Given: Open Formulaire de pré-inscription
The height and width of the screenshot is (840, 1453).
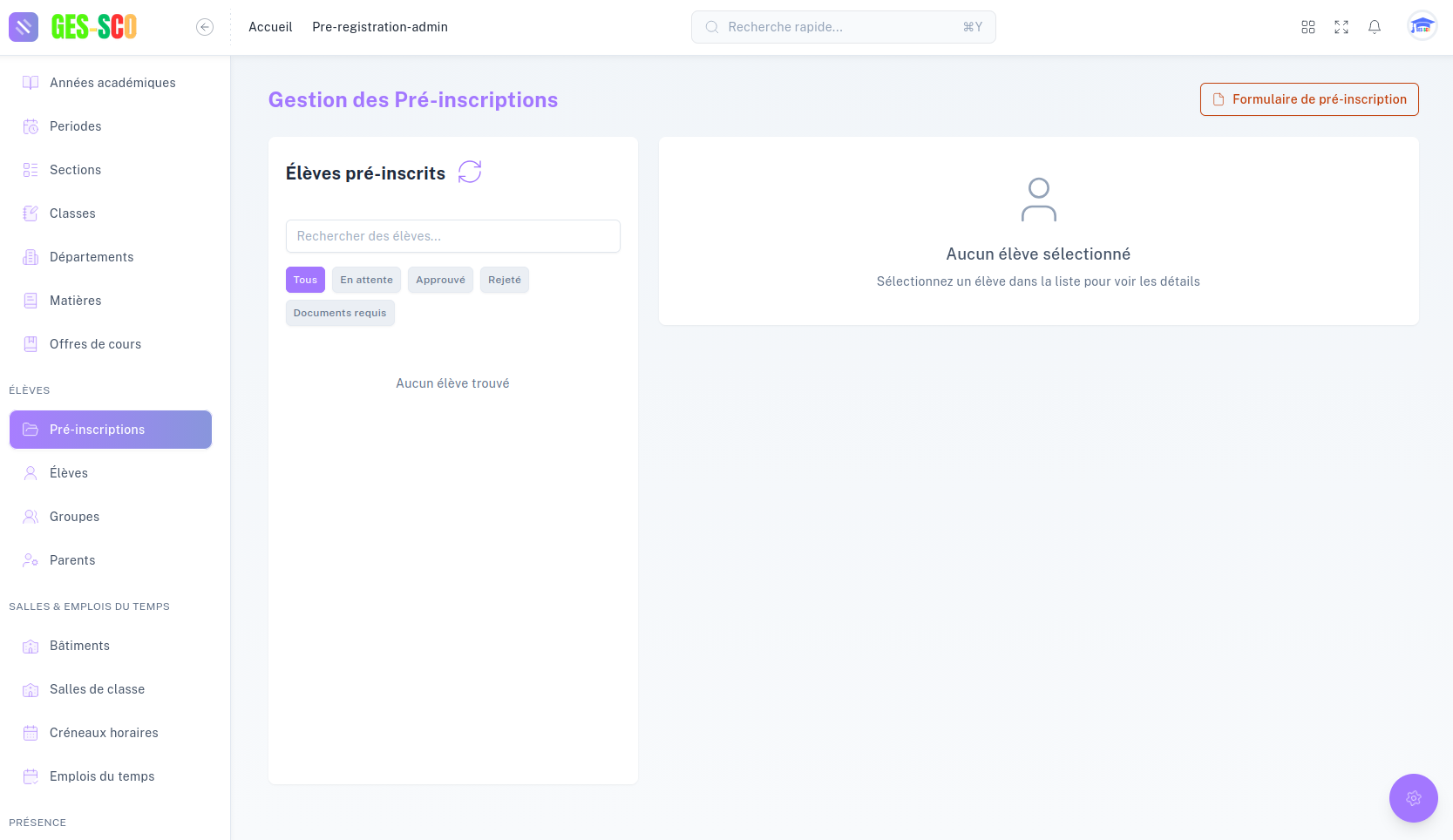Looking at the screenshot, I should pyautogui.click(x=1308, y=99).
